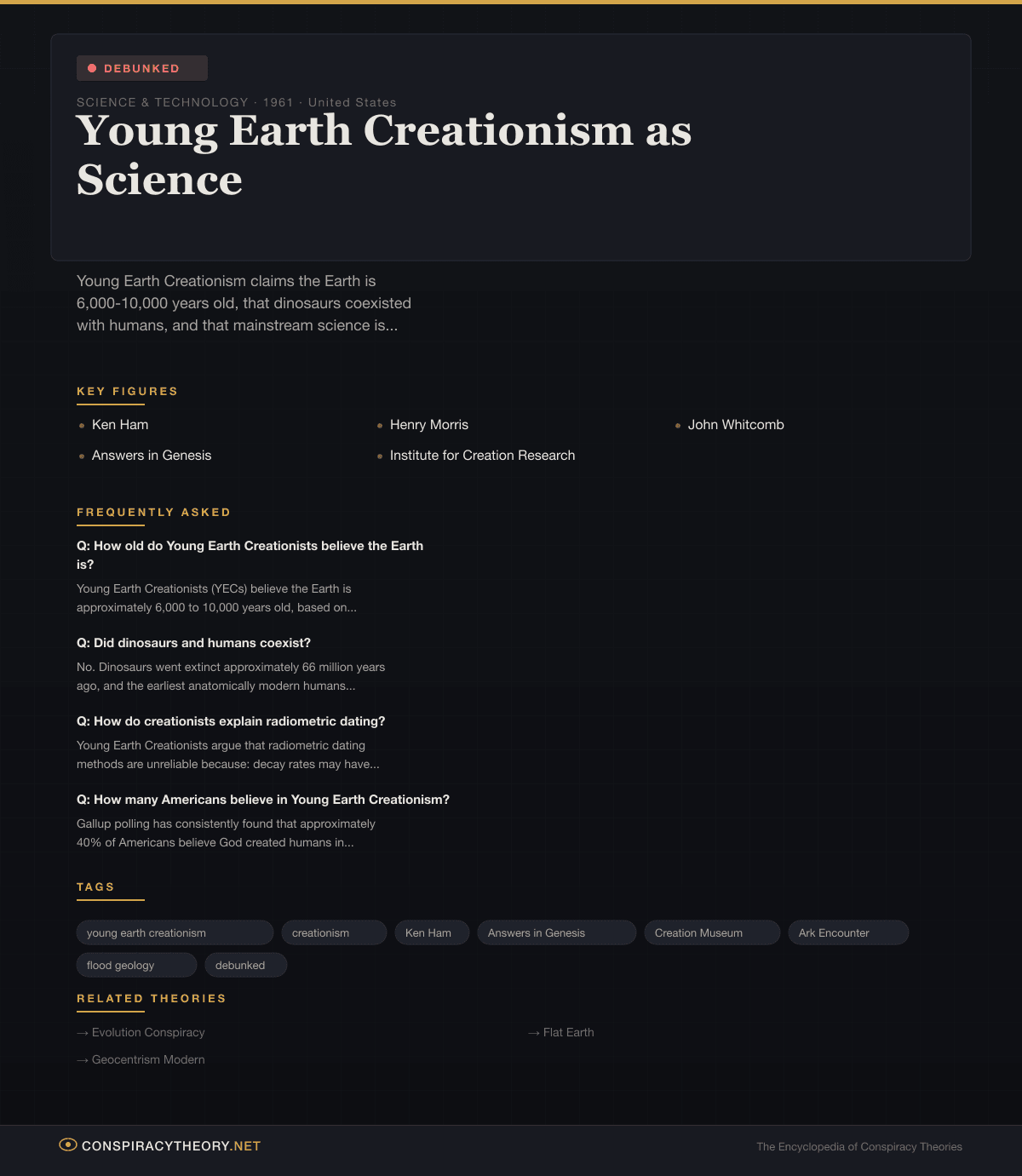This screenshot has height=1176, width=1022.
Task: Open the Evolution Conspiracy related theory
Action: [x=148, y=1032]
